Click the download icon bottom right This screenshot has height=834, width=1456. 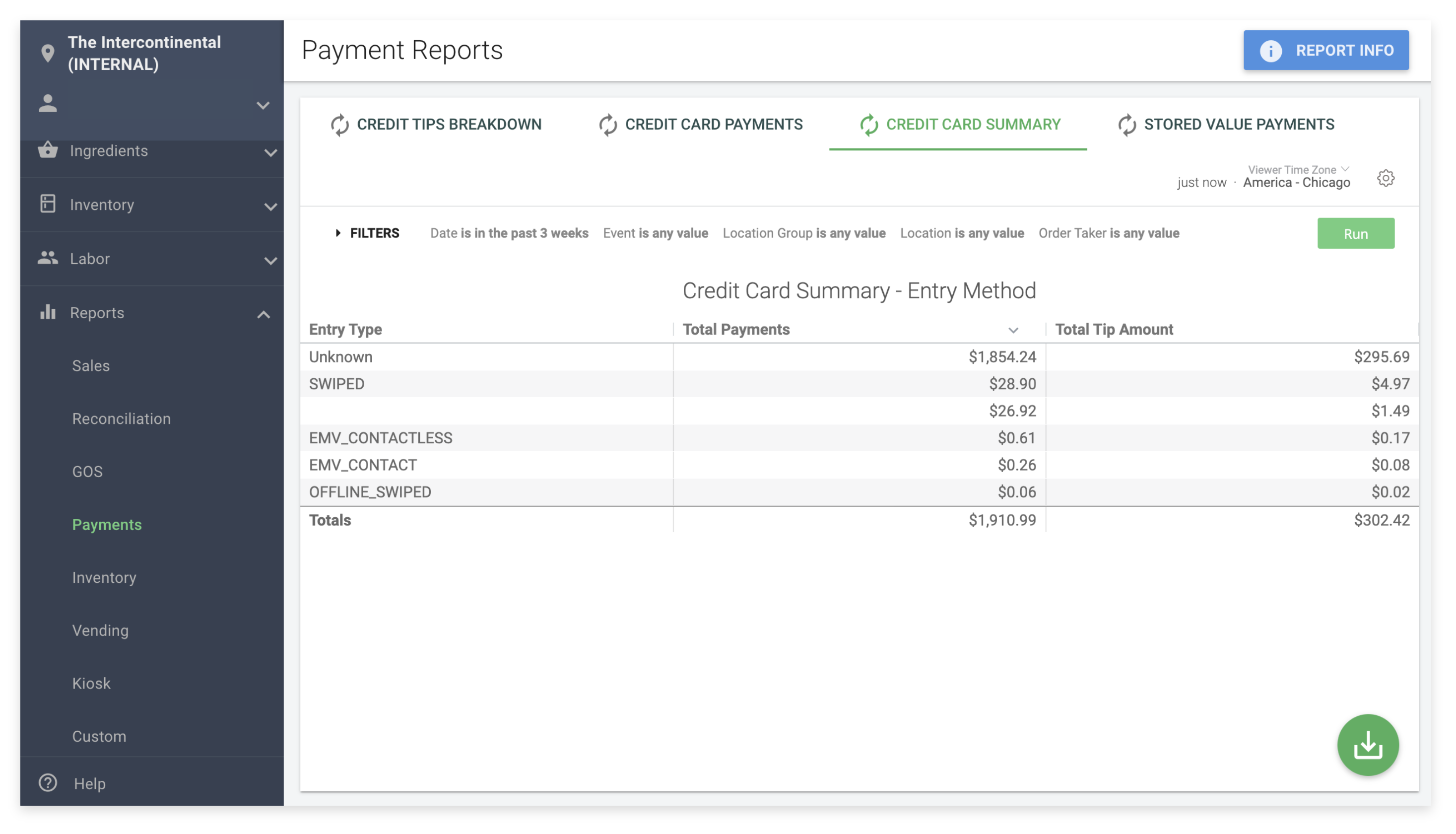pyautogui.click(x=1368, y=745)
